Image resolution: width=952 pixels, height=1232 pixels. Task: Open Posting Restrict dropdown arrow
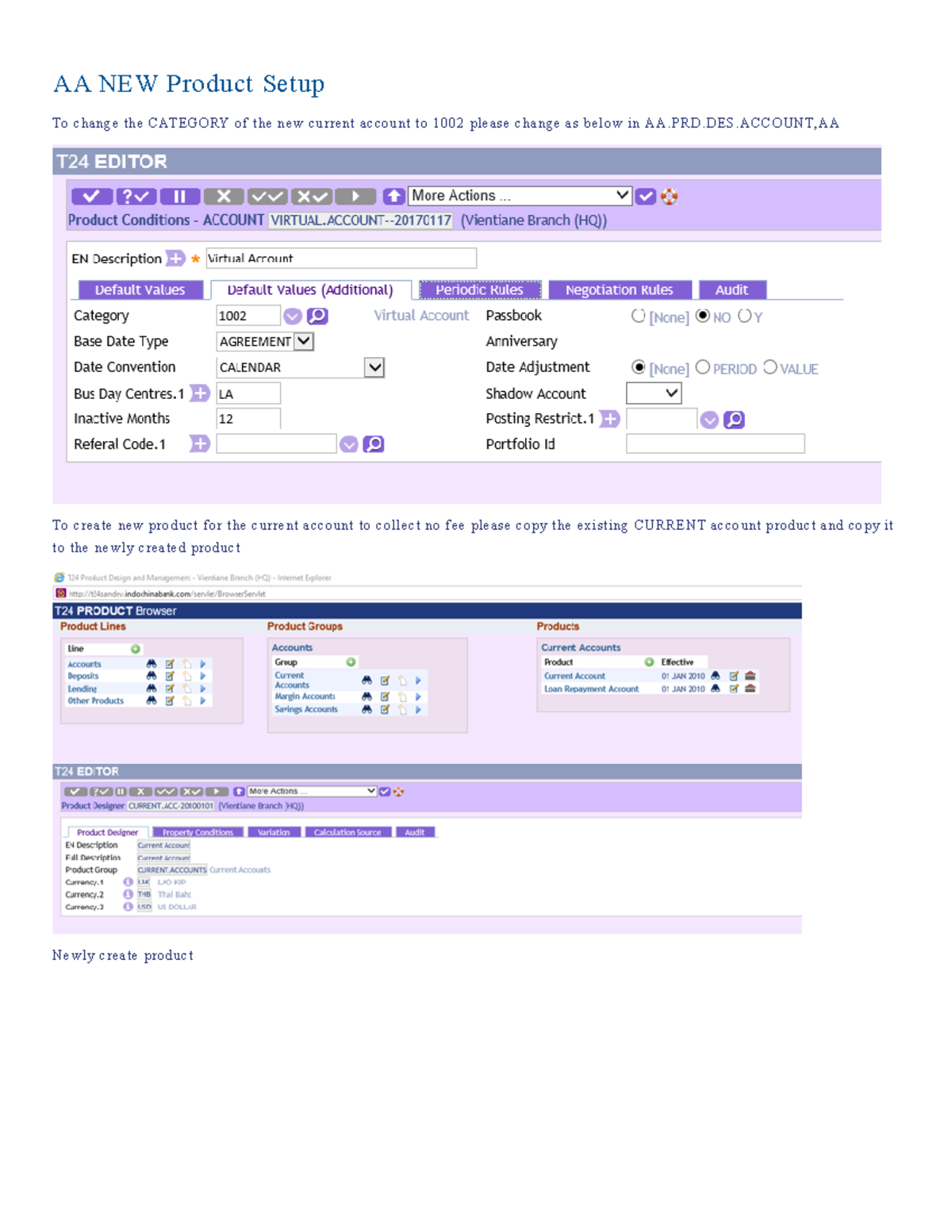click(x=710, y=420)
